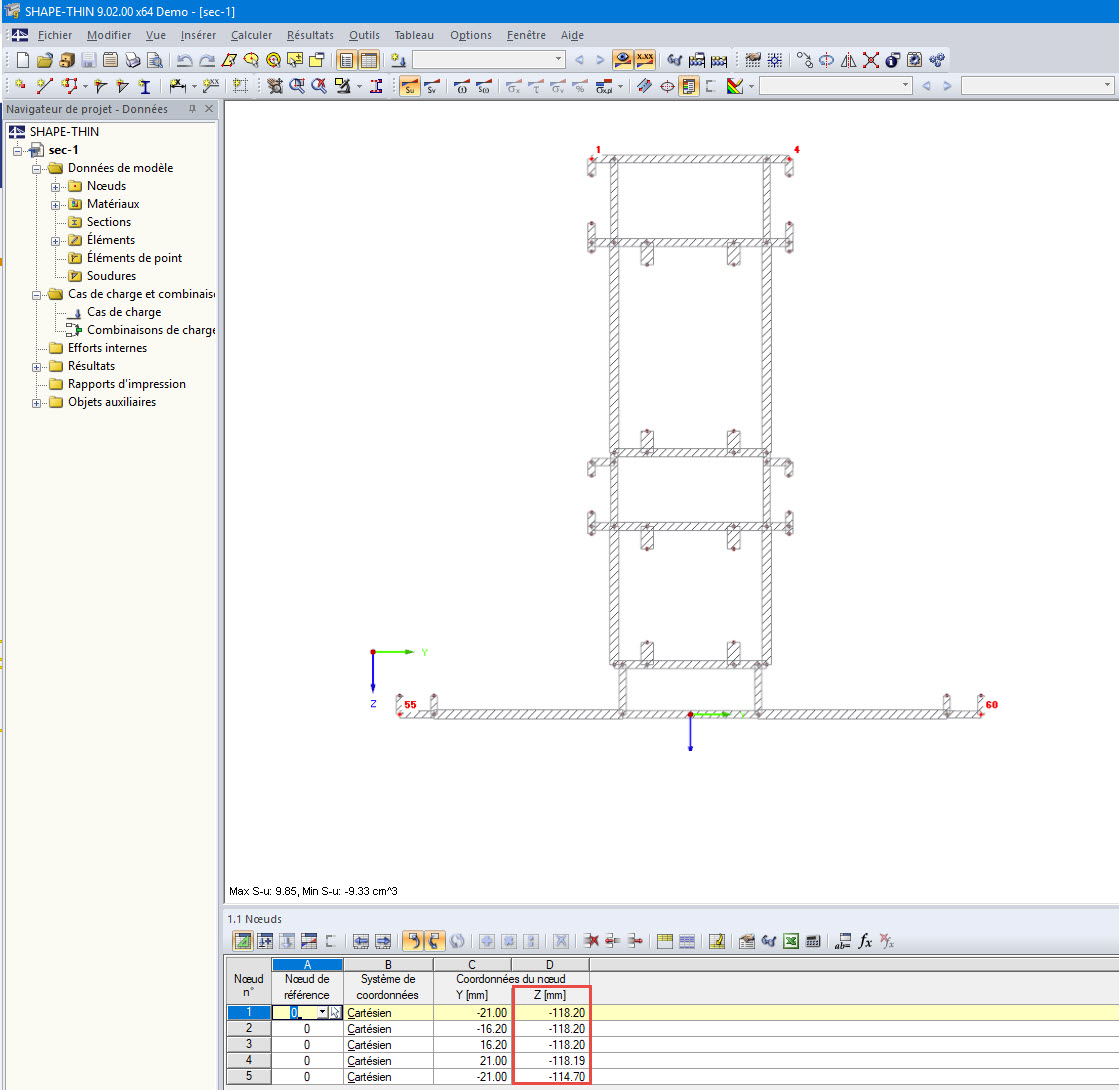Toggle the Su static moment display

coord(410,86)
